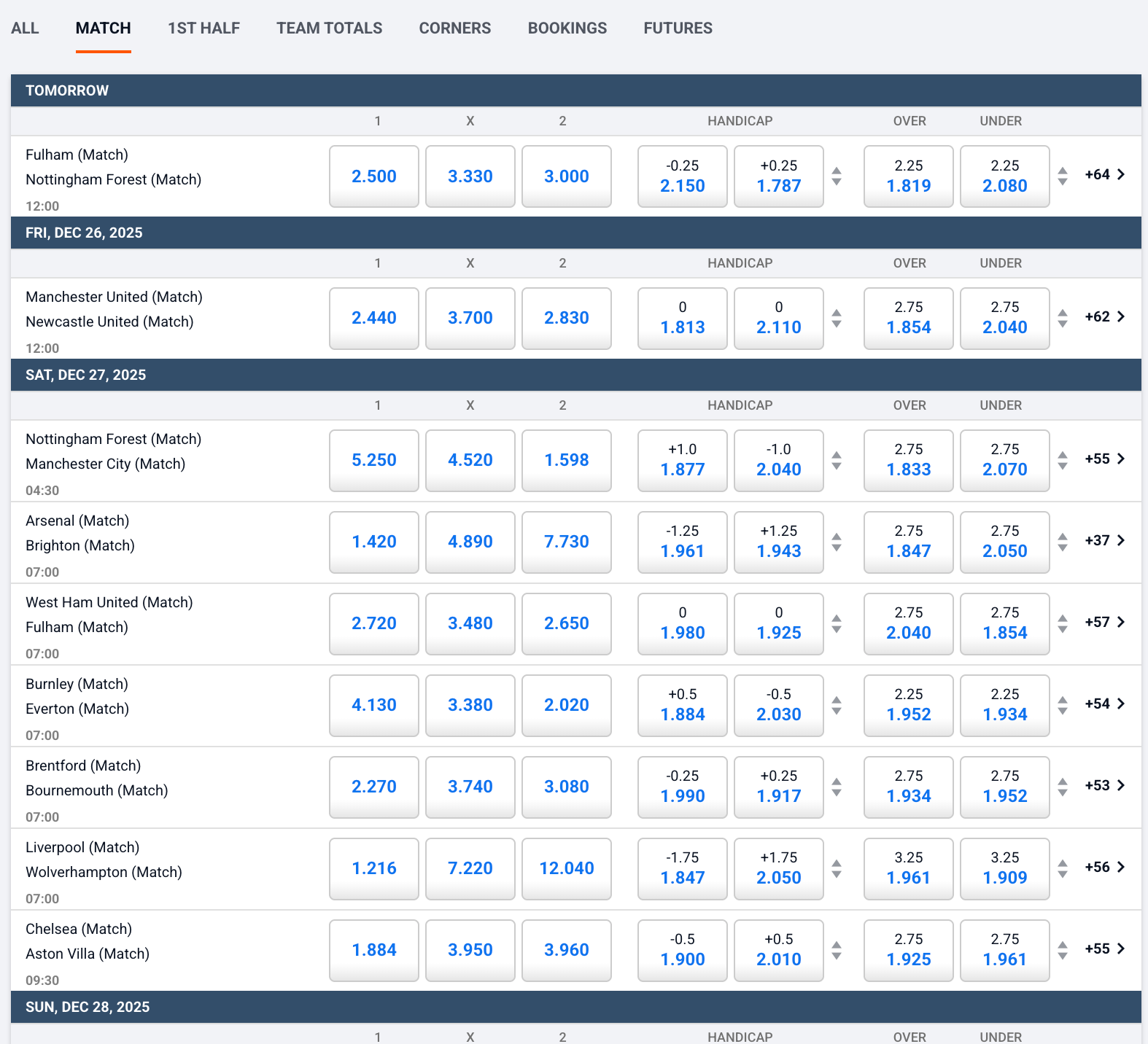Open Fulham v Nottingham Forest +64 markets
1148x1044 pixels.
pyautogui.click(x=1105, y=175)
